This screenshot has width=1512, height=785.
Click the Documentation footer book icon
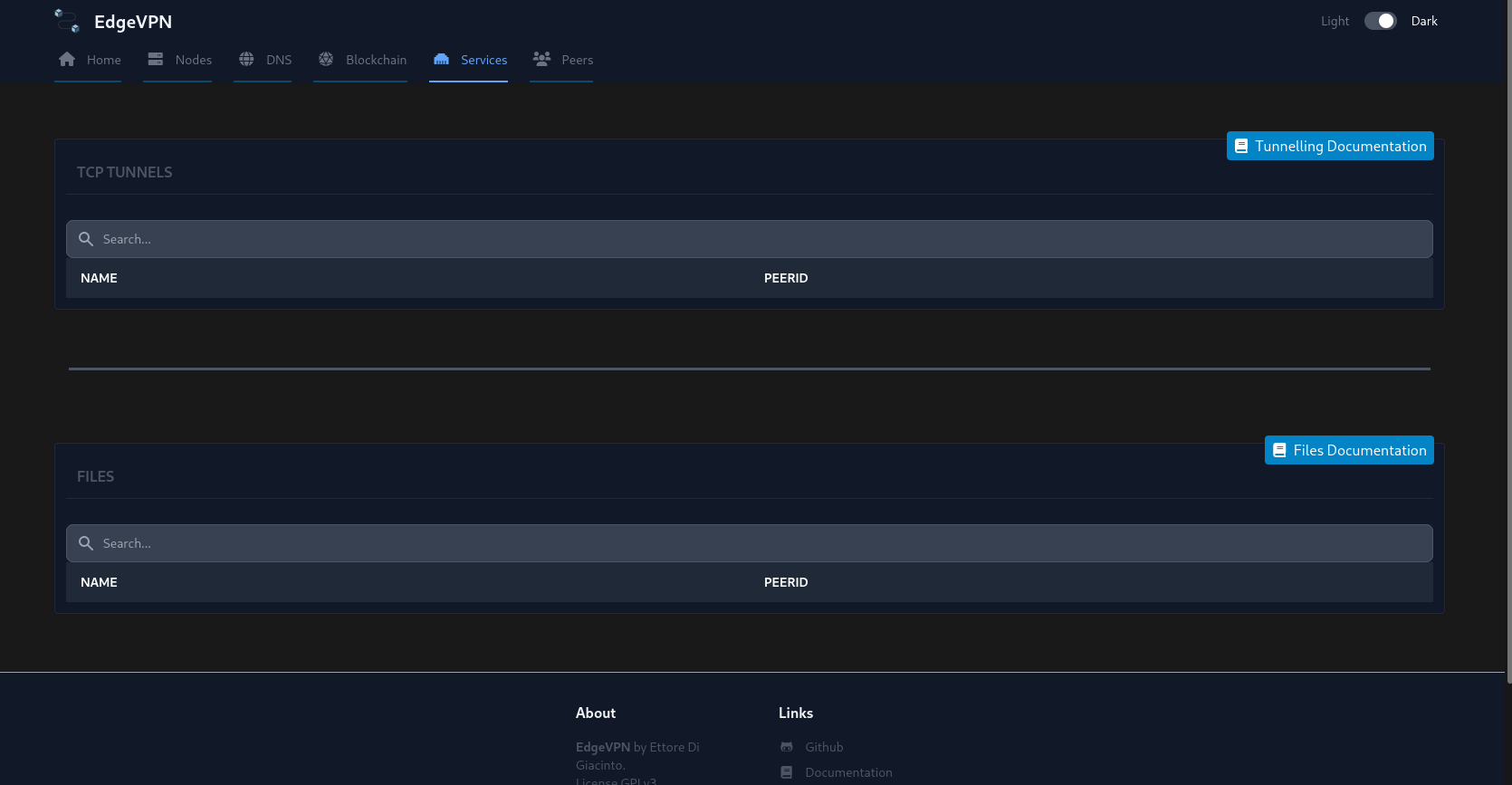pyautogui.click(x=787, y=772)
